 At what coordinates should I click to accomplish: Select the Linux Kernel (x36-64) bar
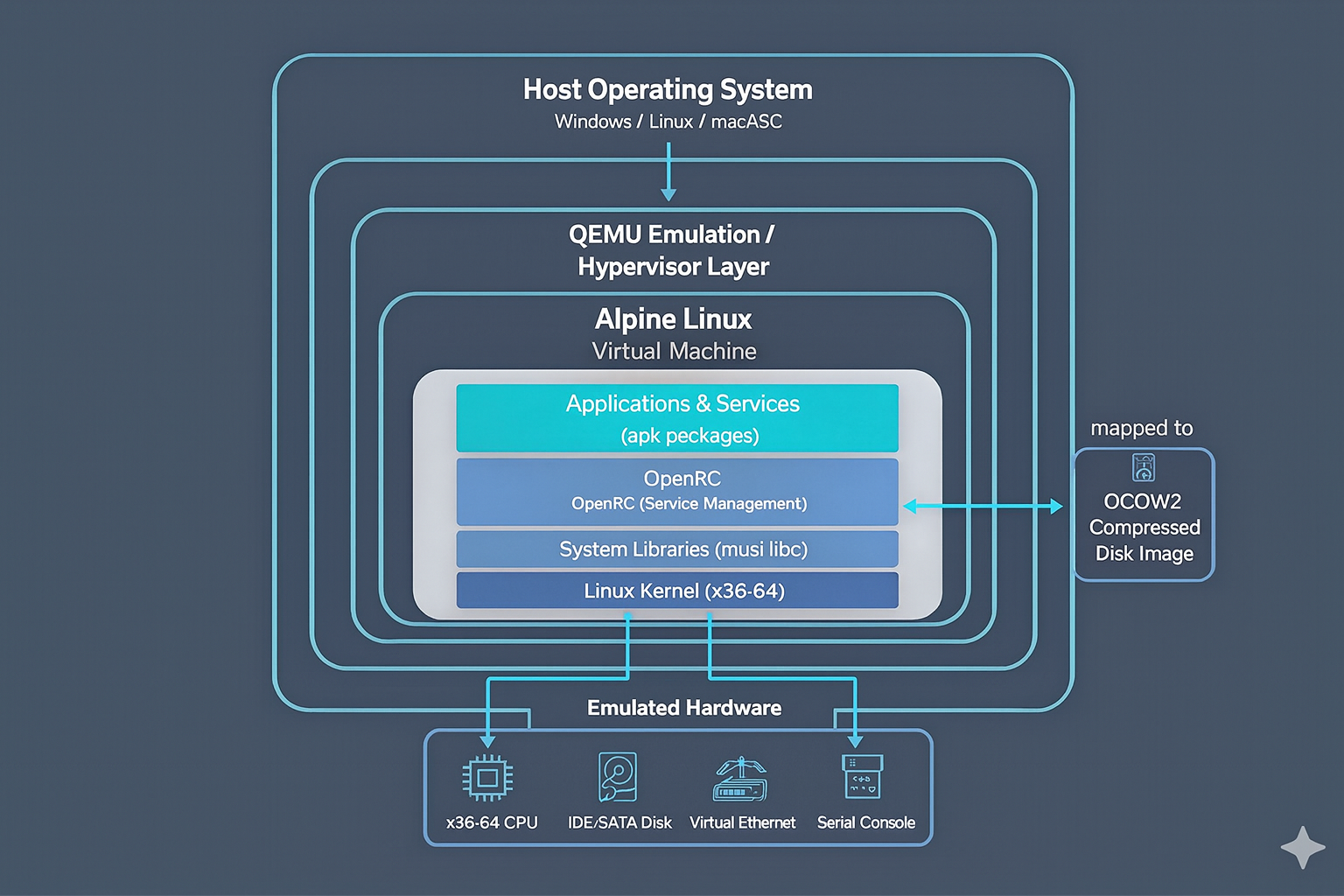point(677,591)
